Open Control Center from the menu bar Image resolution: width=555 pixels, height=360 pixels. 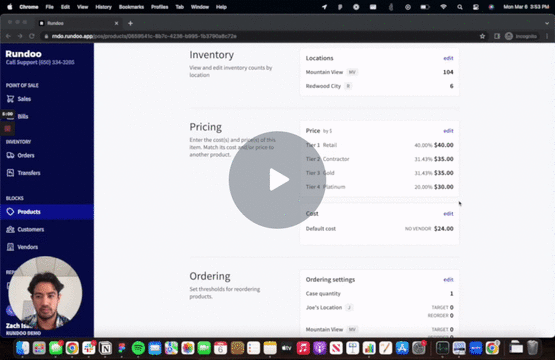coord(476,7)
